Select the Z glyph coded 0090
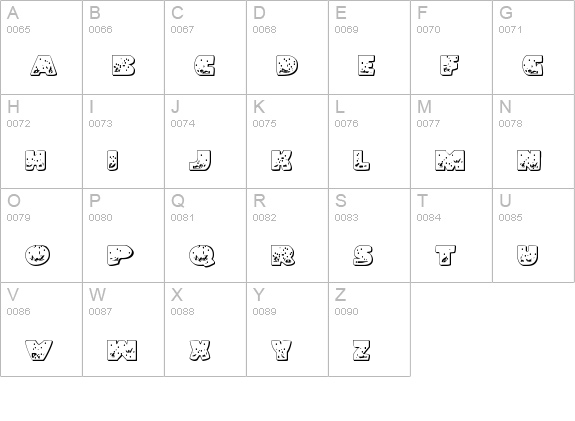This screenshot has width=575, height=421. point(369,329)
